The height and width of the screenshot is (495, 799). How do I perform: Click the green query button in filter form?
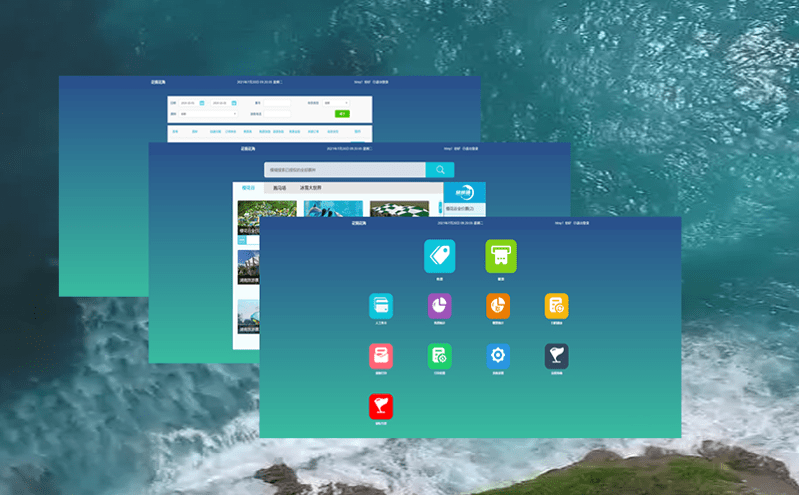tap(342, 114)
